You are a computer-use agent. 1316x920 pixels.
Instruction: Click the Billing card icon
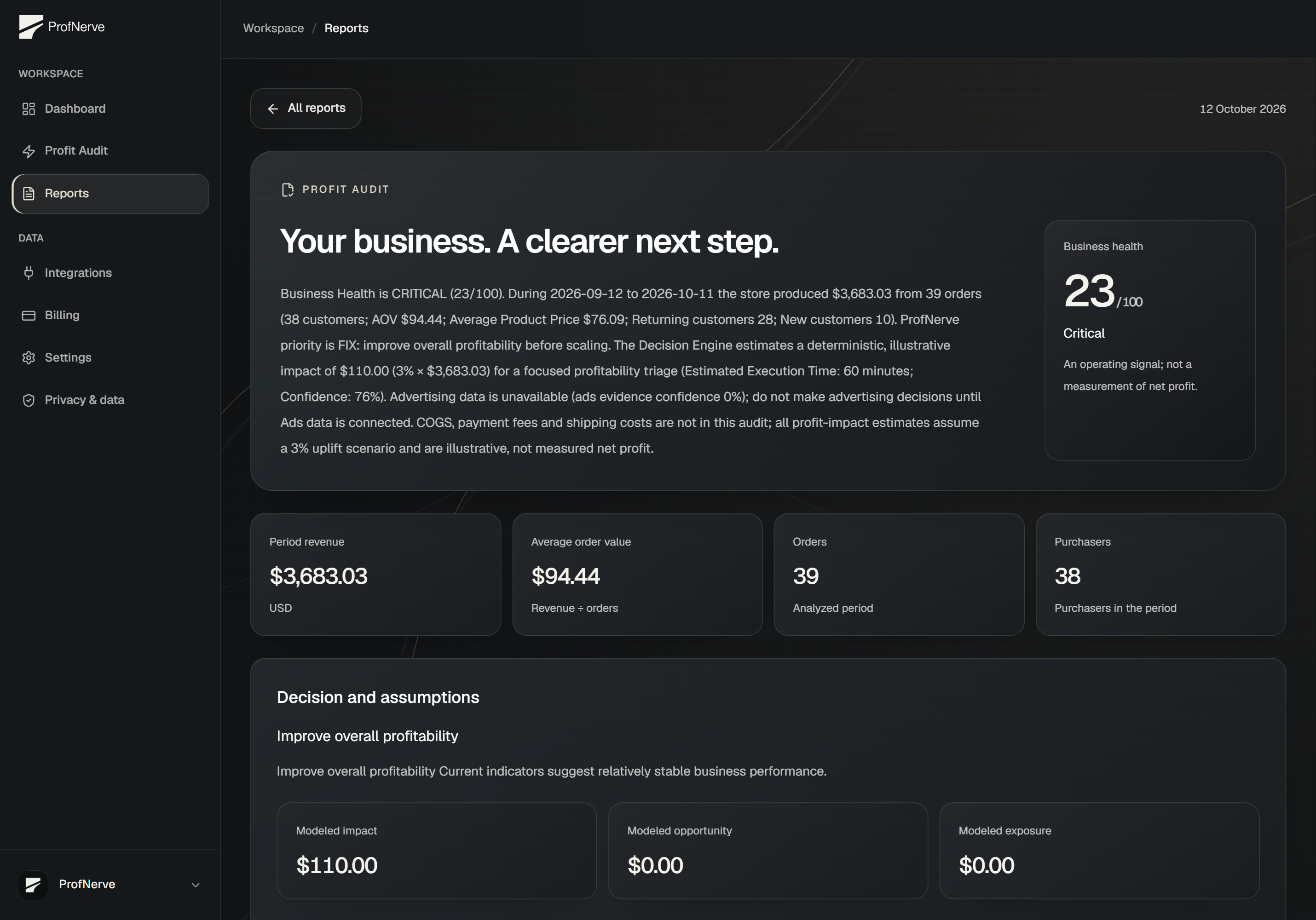pos(29,316)
